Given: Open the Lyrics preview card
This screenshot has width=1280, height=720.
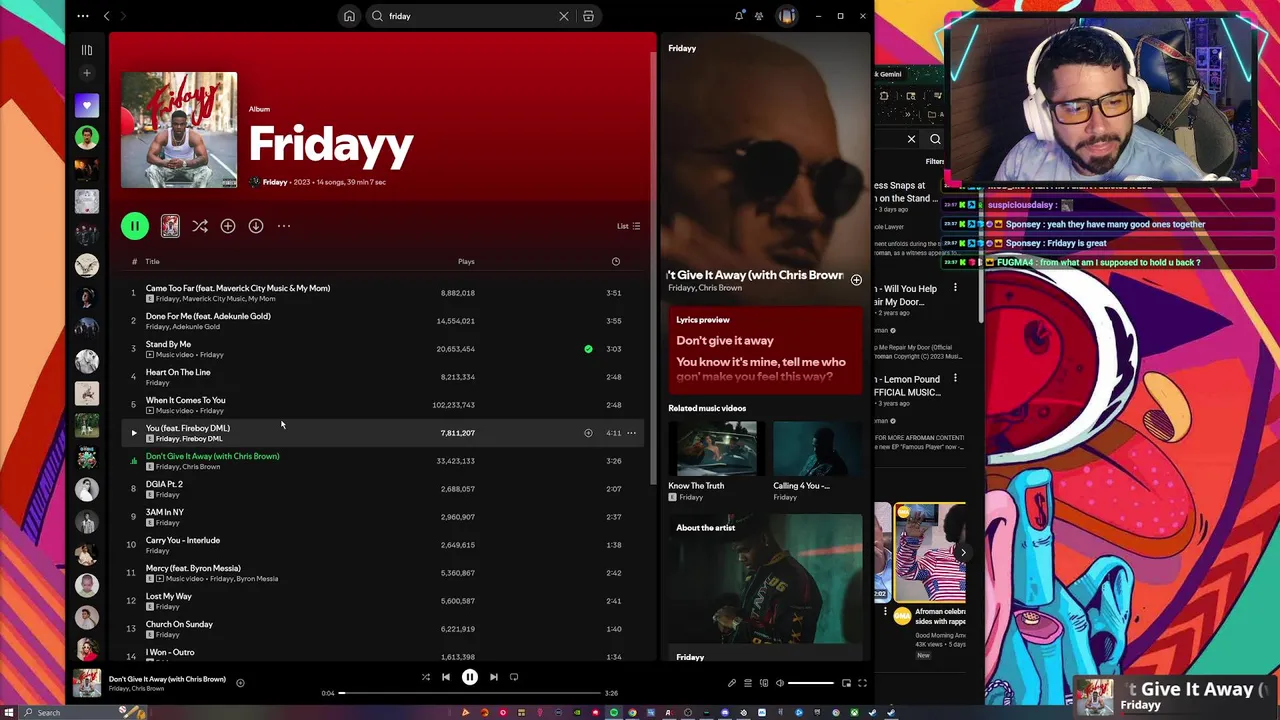Looking at the screenshot, I should click(x=765, y=350).
